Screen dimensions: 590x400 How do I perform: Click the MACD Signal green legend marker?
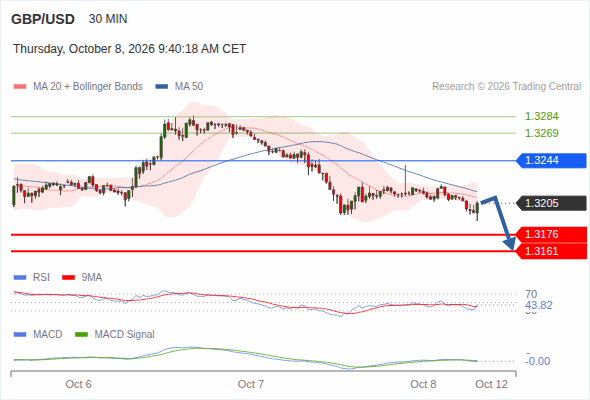point(82,334)
